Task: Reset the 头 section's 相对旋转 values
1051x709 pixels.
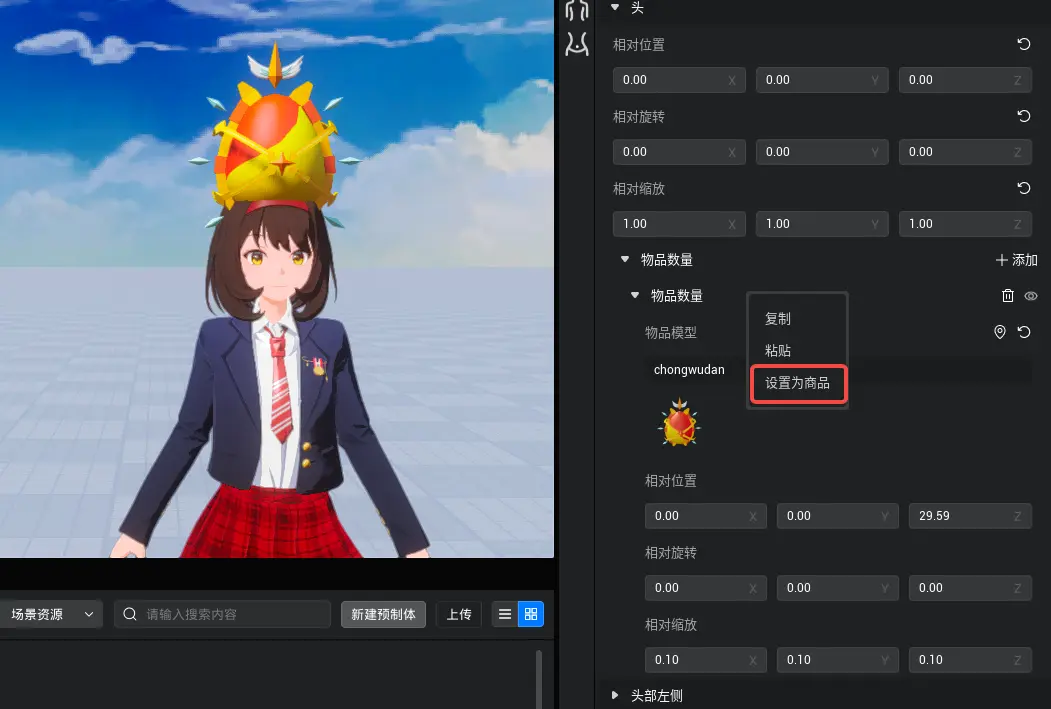Action: point(1024,116)
